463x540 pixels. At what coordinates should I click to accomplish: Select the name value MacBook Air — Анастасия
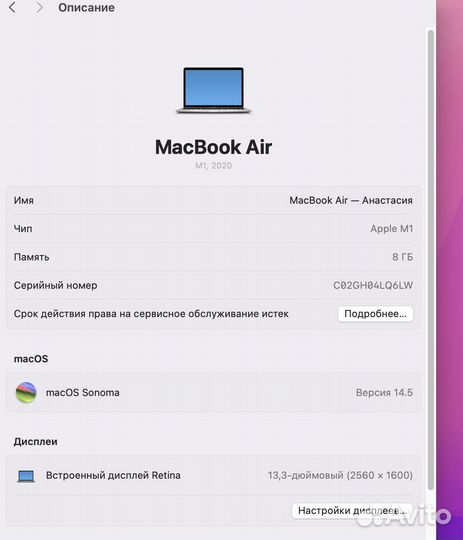tap(351, 200)
